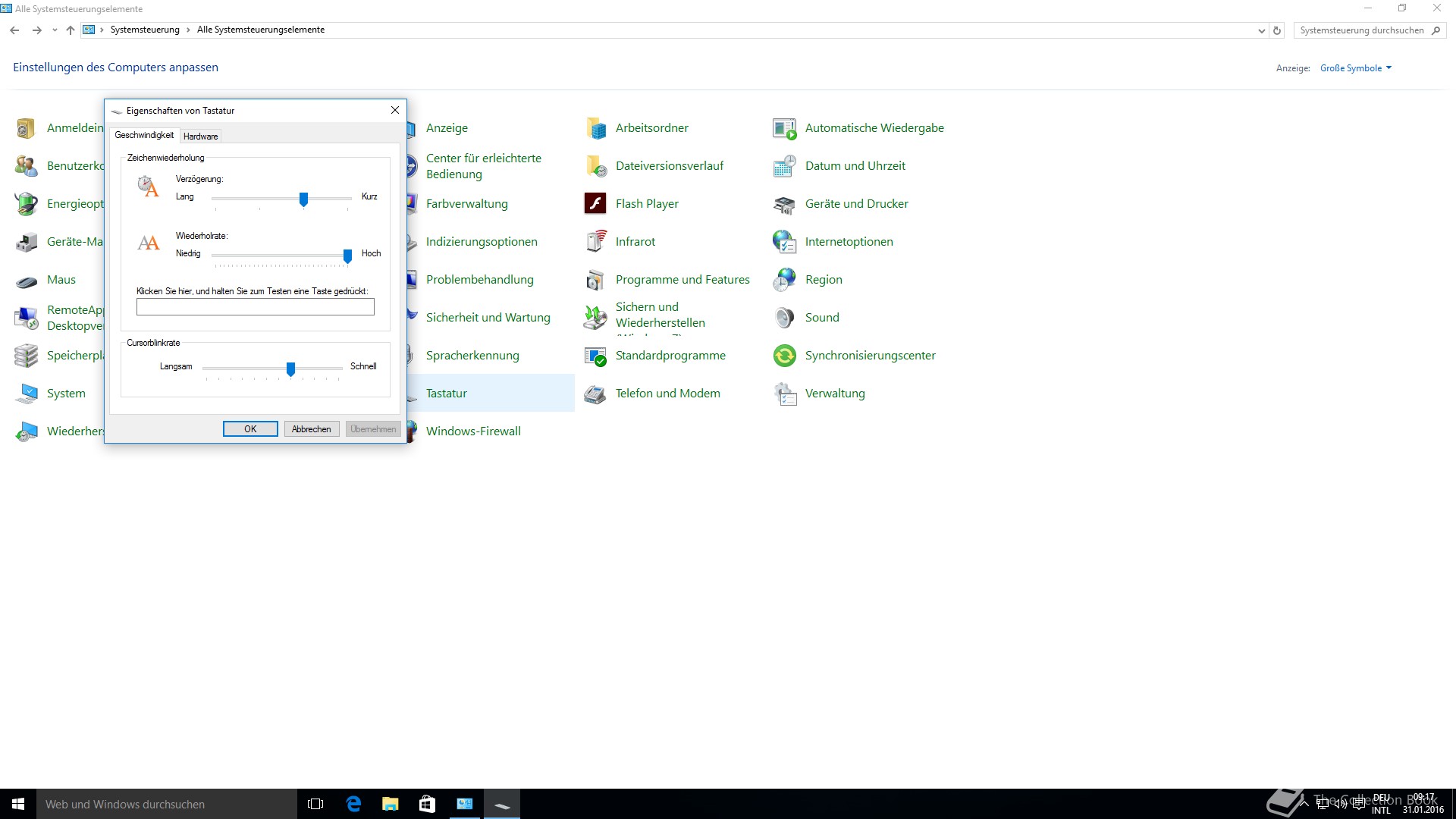Click the Maus icon
This screenshot has height=819, width=1456.
click(27, 281)
